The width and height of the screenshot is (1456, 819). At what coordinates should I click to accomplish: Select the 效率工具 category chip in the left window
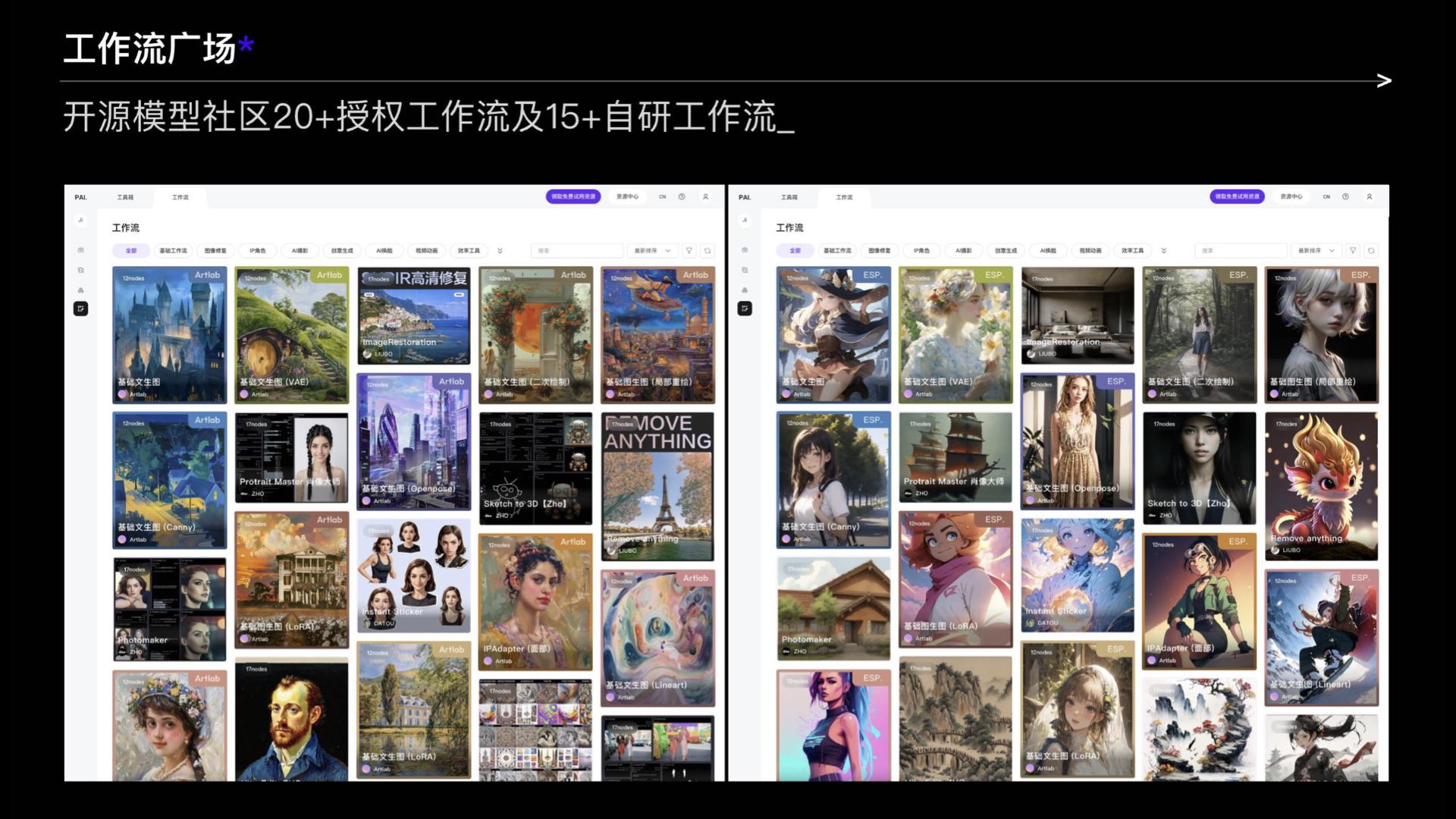469,250
